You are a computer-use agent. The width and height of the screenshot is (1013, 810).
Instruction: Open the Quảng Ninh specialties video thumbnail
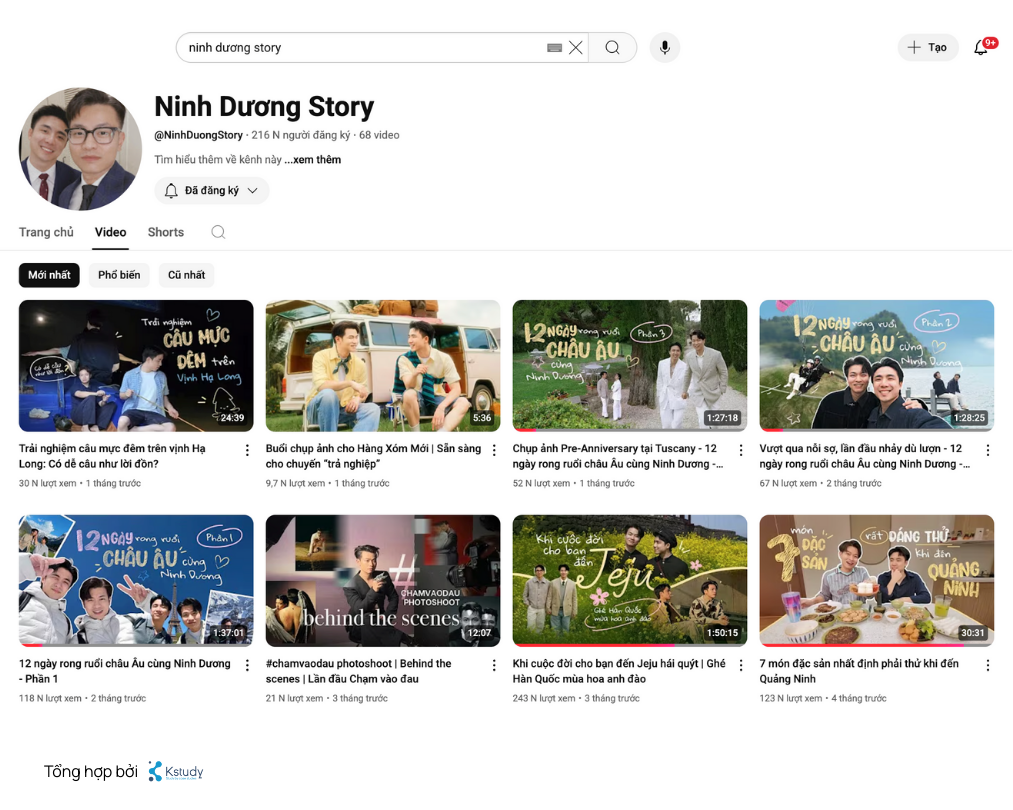876,580
